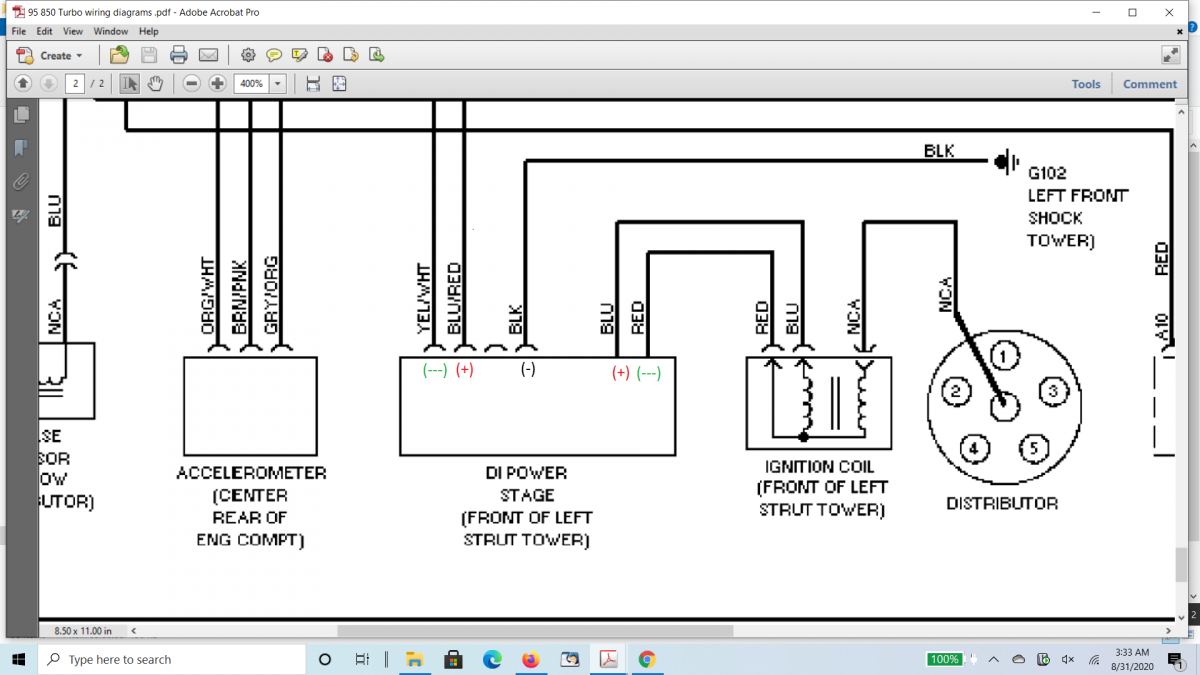Click the zoom in plus button
Screen dimensions: 1200x675
217,84
